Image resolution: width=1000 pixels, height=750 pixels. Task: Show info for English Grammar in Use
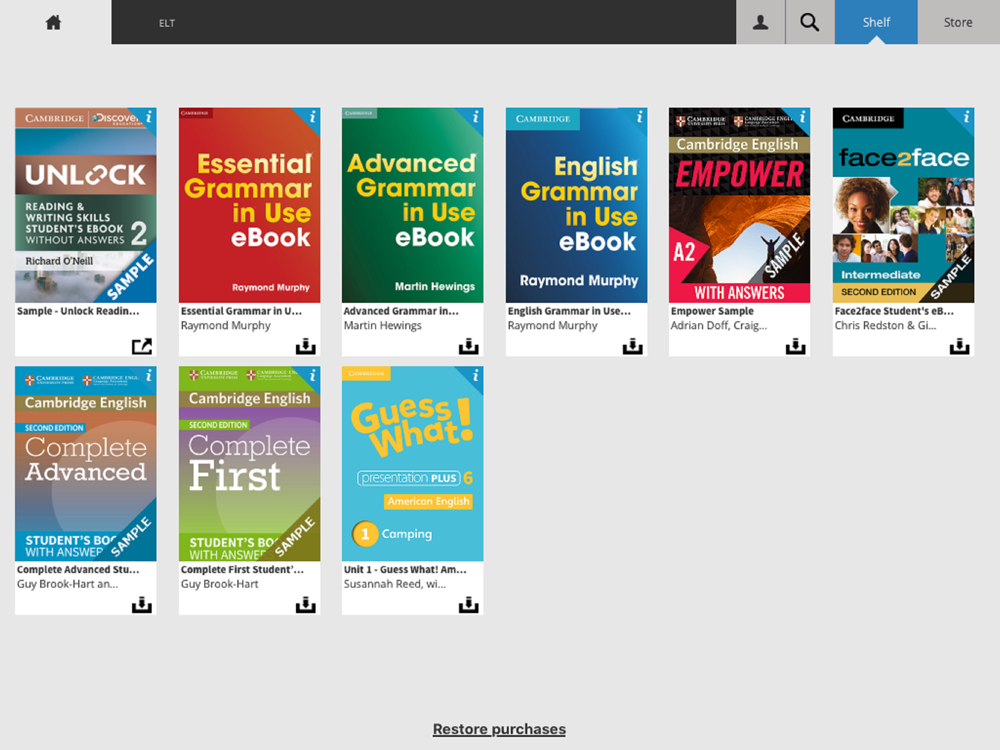(x=640, y=116)
